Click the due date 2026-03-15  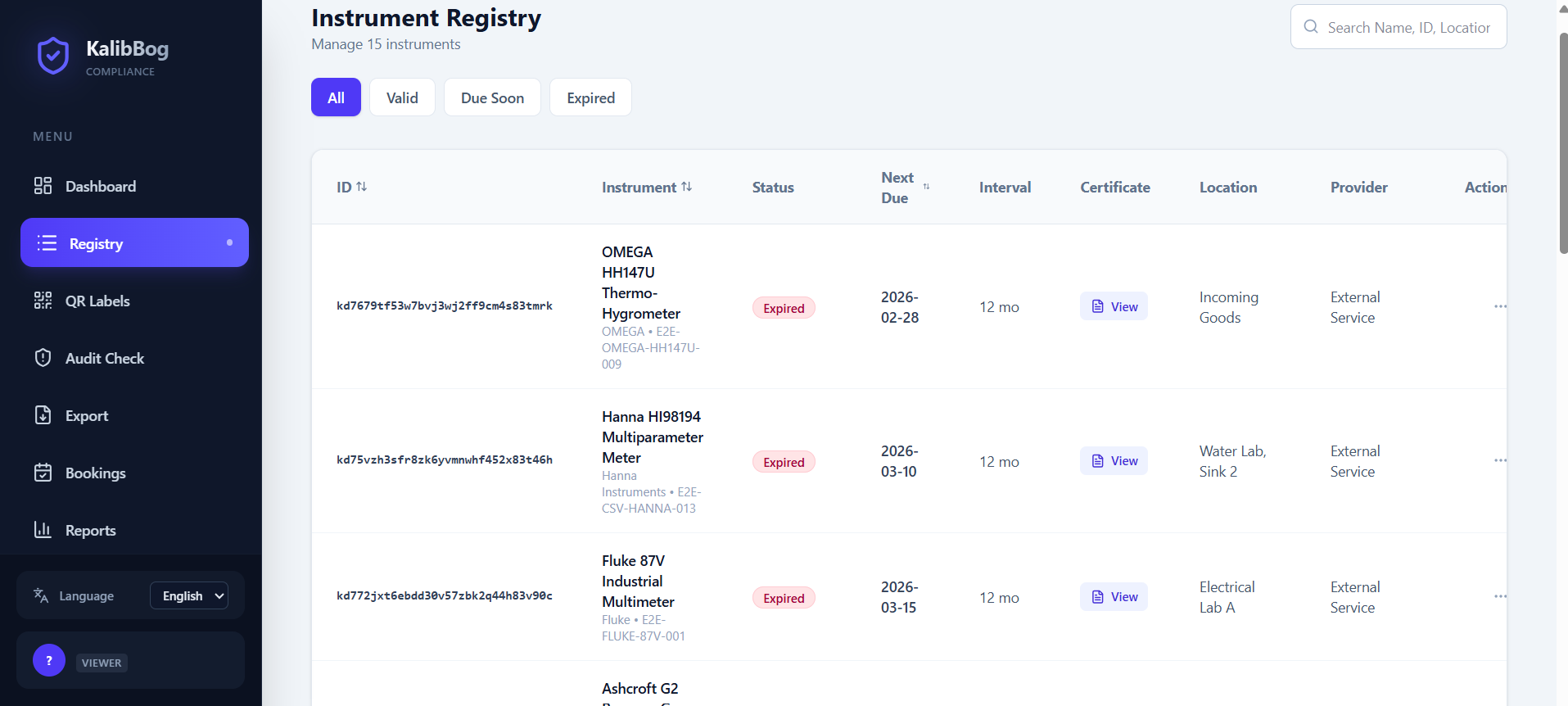[x=900, y=597]
